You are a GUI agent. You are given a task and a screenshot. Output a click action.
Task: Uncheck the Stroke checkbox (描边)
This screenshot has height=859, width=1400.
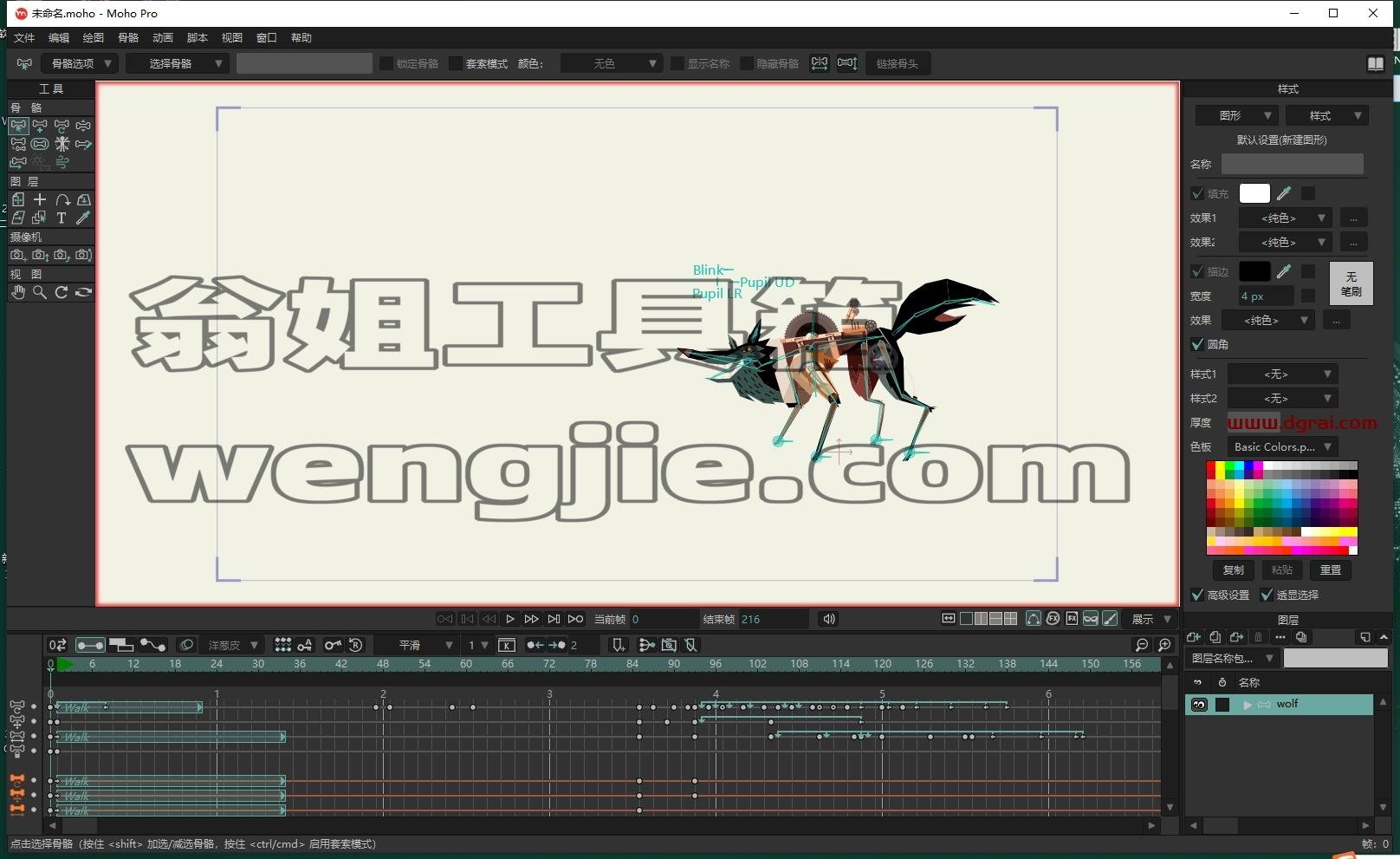coord(1197,271)
